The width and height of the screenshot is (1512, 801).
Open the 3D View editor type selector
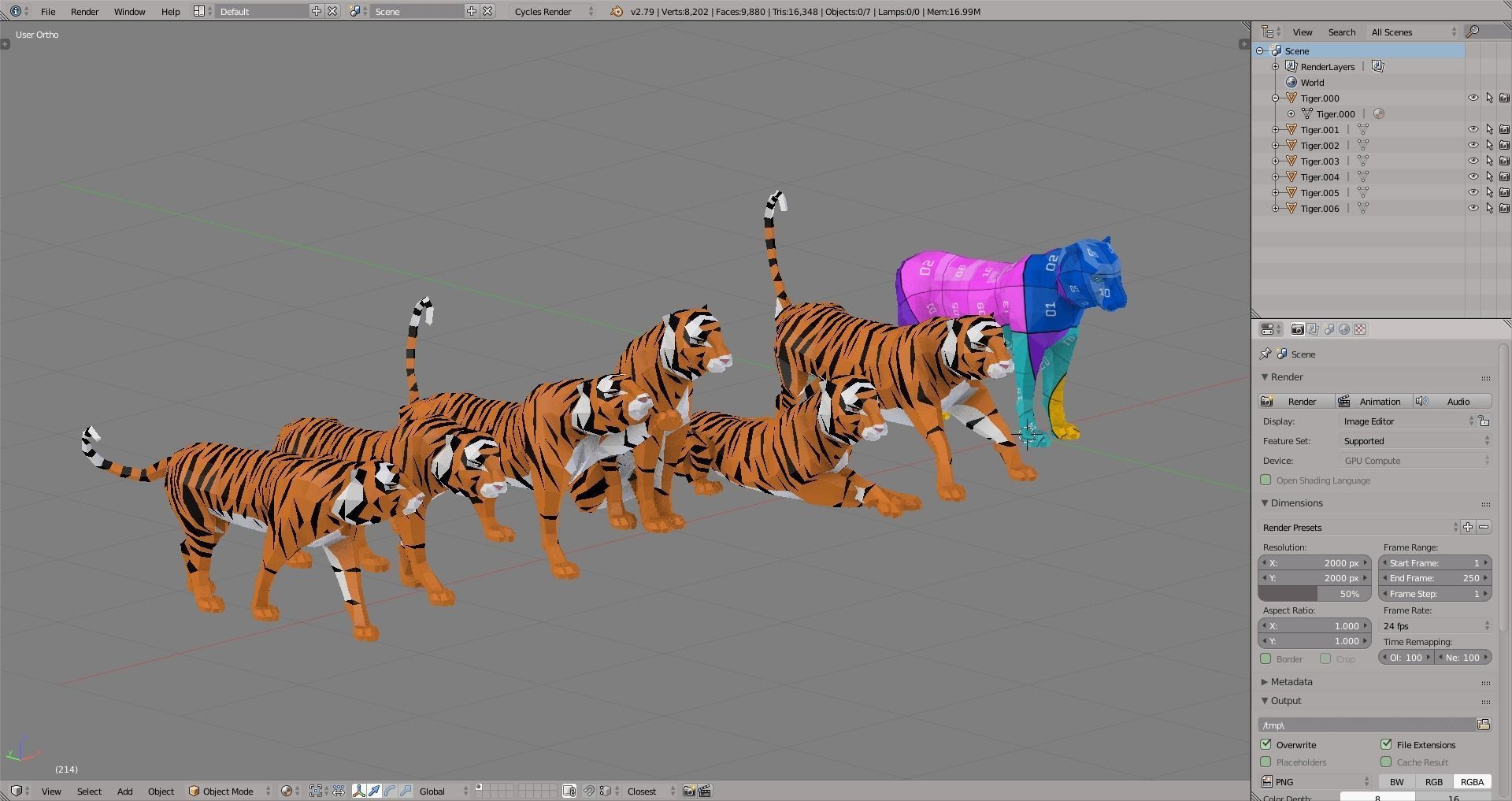click(20, 791)
